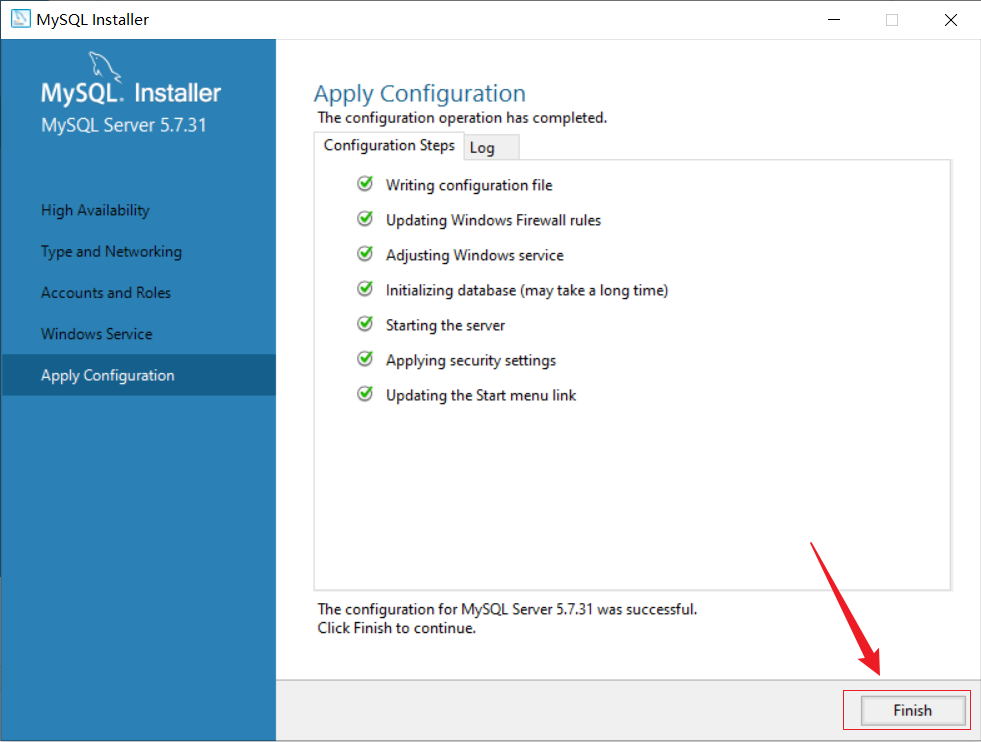Click checkmark beside Starting the server
This screenshot has height=742, width=981.
click(365, 324)
